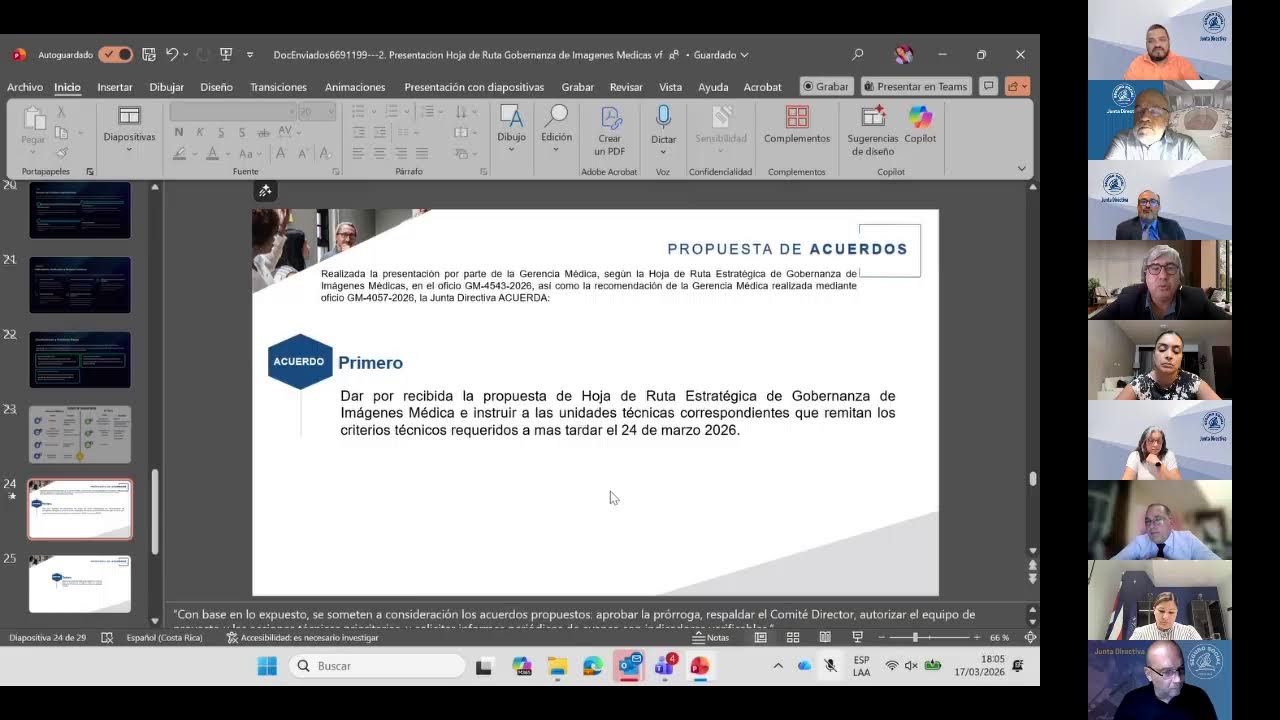
Task: Switch to the Revisar tab
Action: (626, 87)
